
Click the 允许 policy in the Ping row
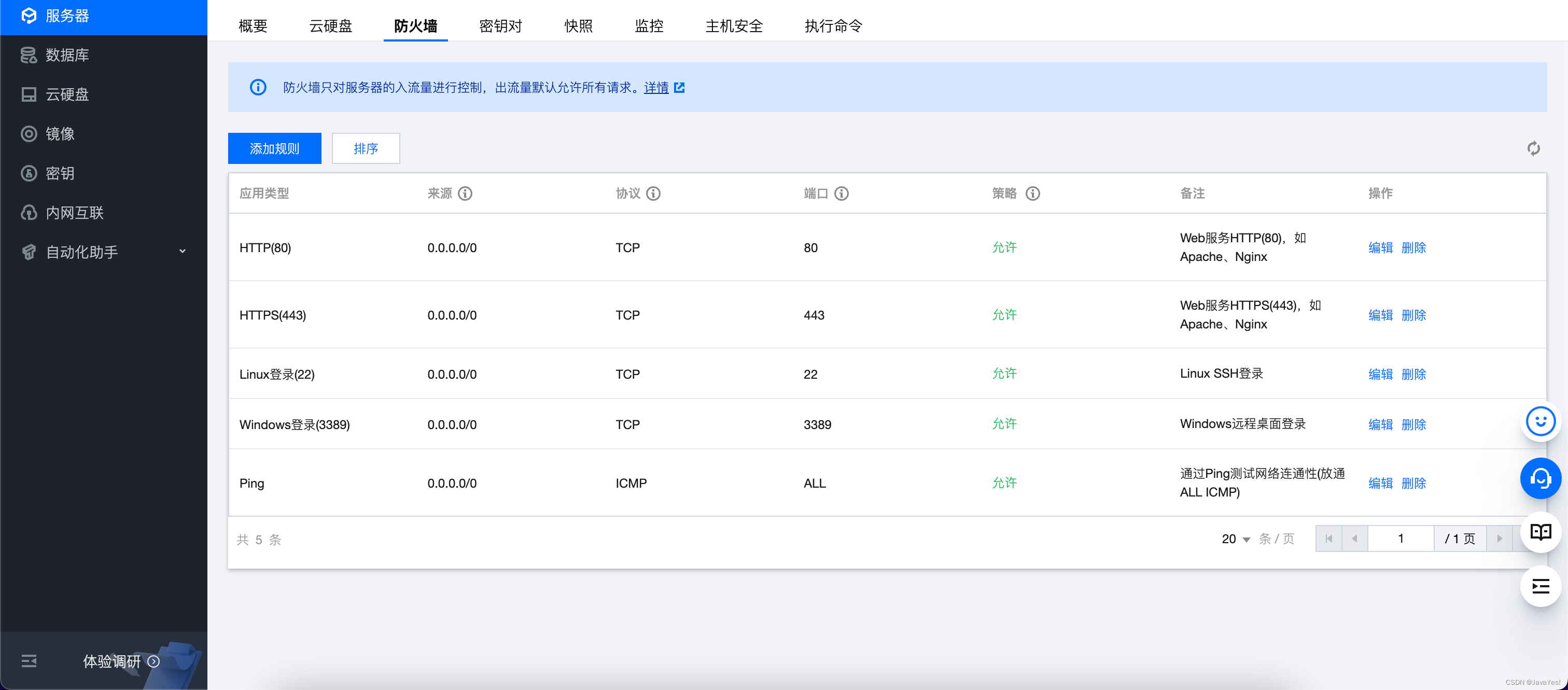[x=1004, y=483]
